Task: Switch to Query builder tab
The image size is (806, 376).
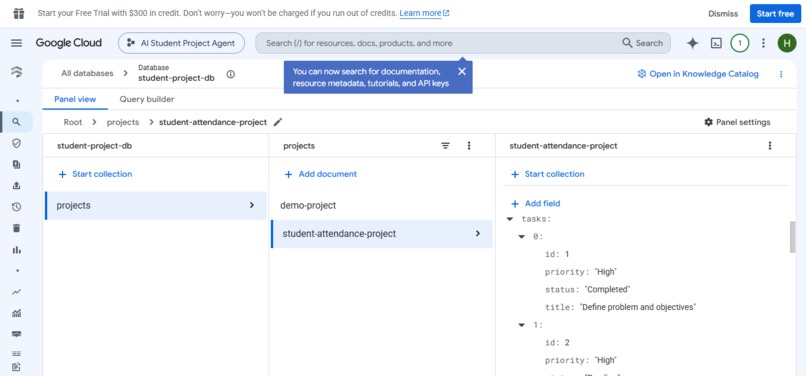Action: (146, 99)
